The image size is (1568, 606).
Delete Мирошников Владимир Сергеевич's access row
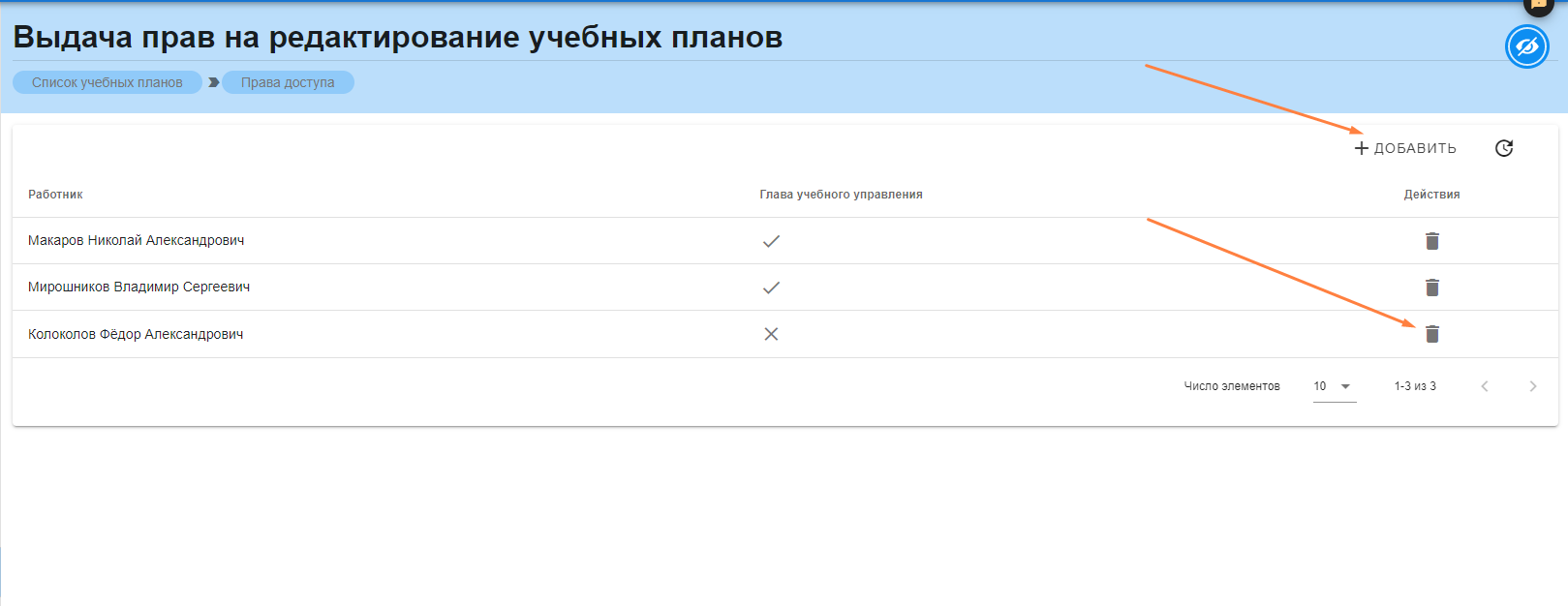pos(1431,288)
